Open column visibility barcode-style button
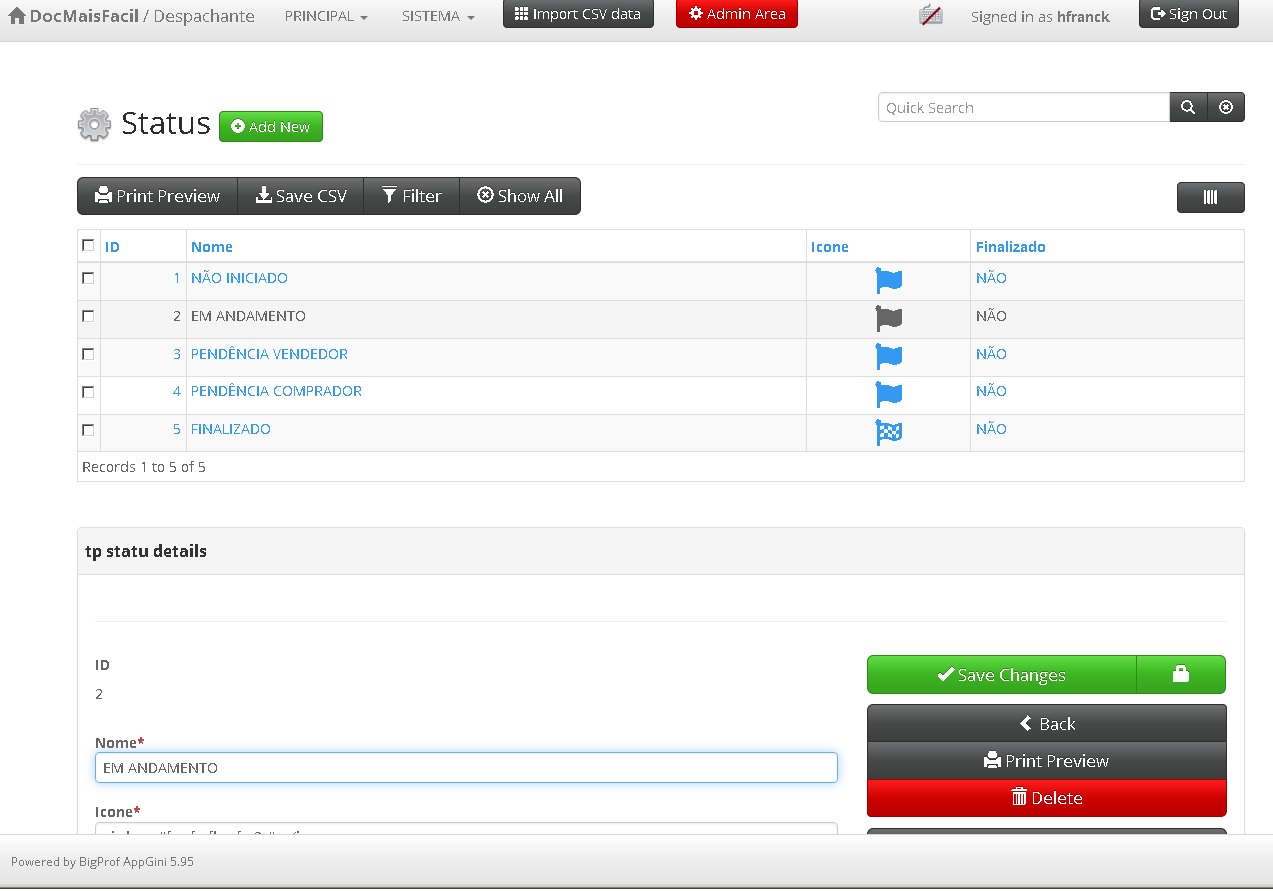1273x891 pixels. tap(1210, 197)
